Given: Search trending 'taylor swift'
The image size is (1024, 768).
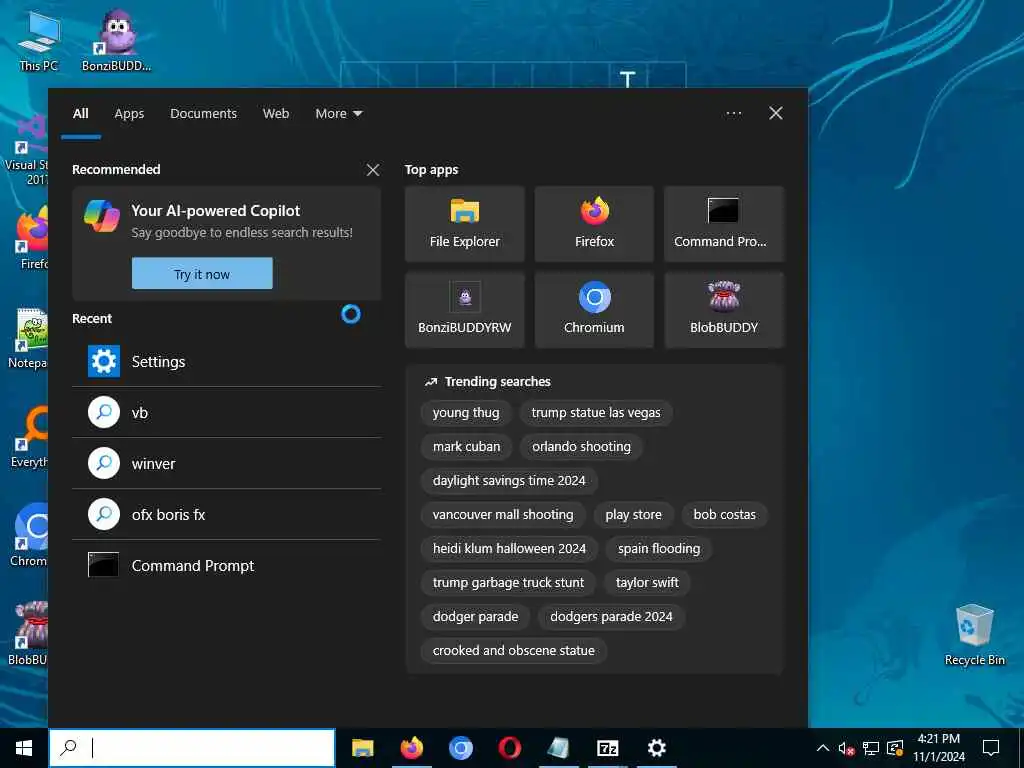Looking at the screenshot, I should point(647,583).
